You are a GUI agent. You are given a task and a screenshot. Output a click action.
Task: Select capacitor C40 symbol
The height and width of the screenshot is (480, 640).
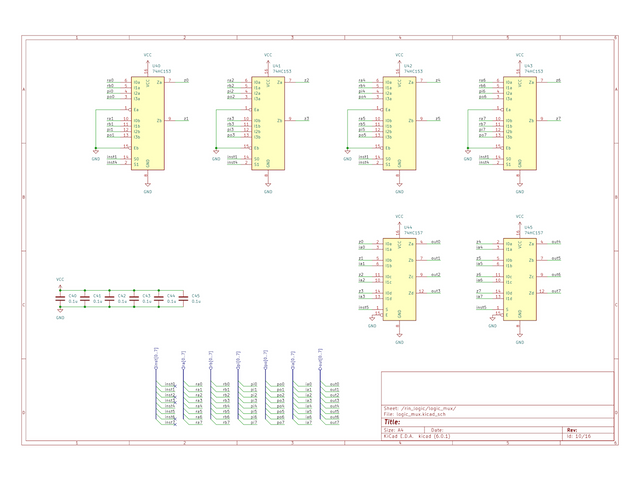(60, 298)
